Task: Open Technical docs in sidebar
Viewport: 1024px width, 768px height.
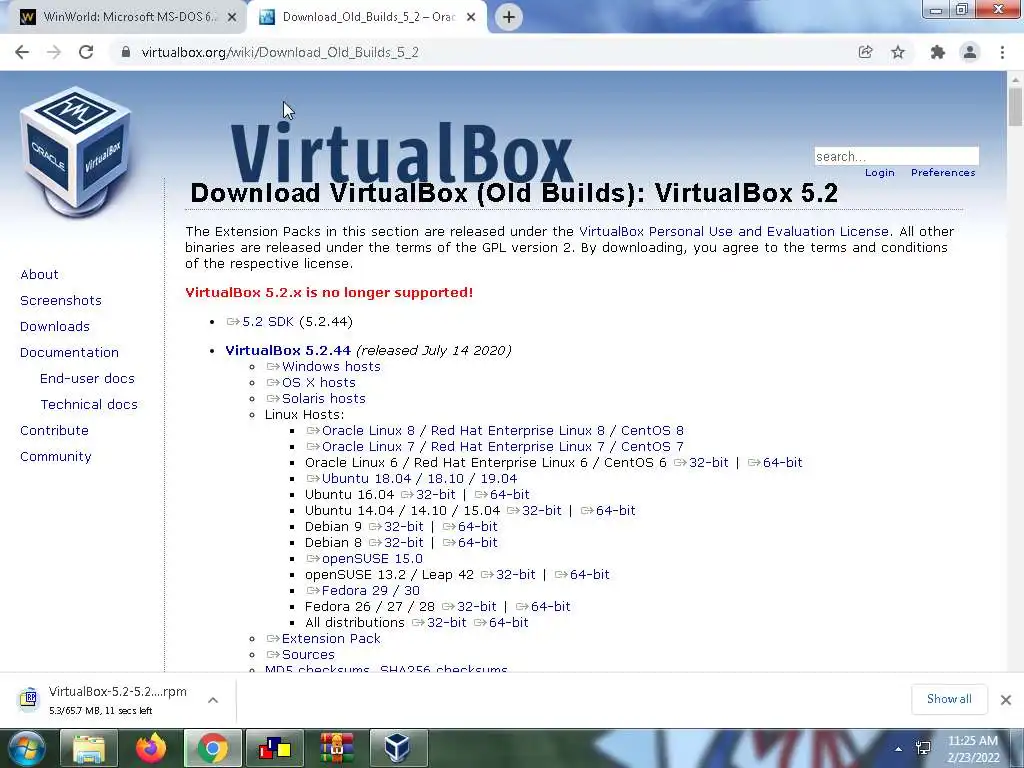Action: [x=89, y=405]
